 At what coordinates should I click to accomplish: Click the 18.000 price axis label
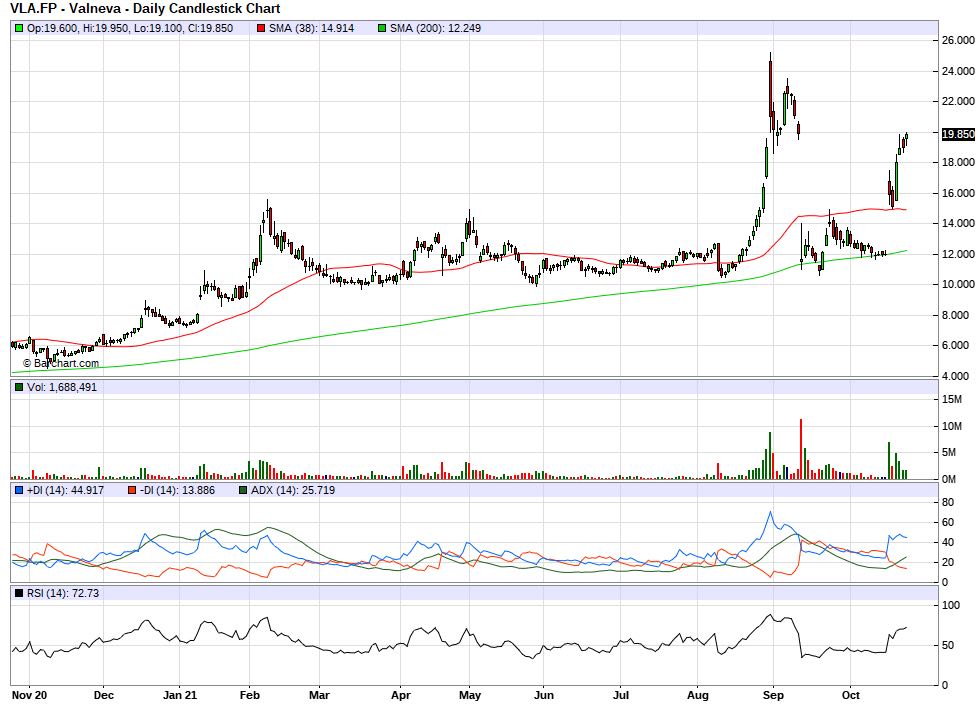[x=958, y=162]
